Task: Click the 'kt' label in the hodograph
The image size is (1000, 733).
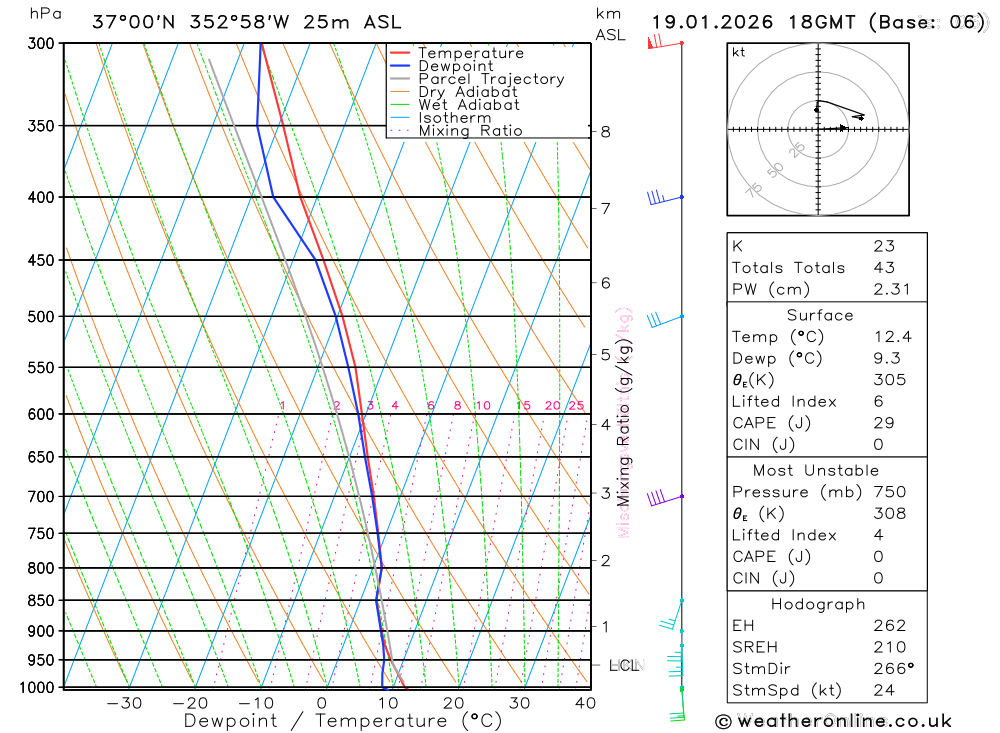Action: pyautogui.click(x=739, y=52)
